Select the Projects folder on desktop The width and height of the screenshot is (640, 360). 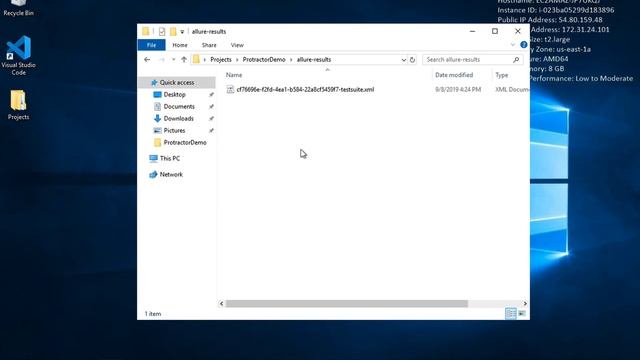pyautogui.click(x=18, y=105)
